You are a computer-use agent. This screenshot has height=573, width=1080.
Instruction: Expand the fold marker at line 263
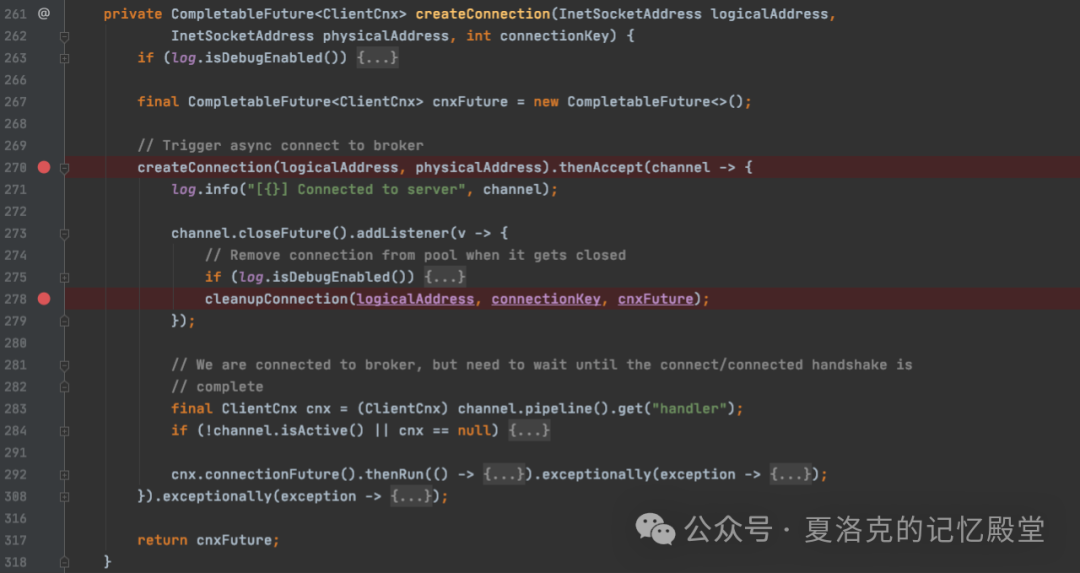(x=64, y=59)
